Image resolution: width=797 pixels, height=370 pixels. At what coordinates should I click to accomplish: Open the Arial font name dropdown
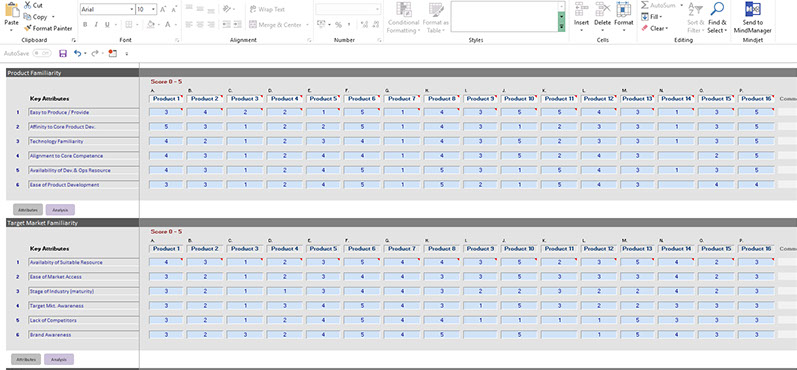click(x=132, y=10)
